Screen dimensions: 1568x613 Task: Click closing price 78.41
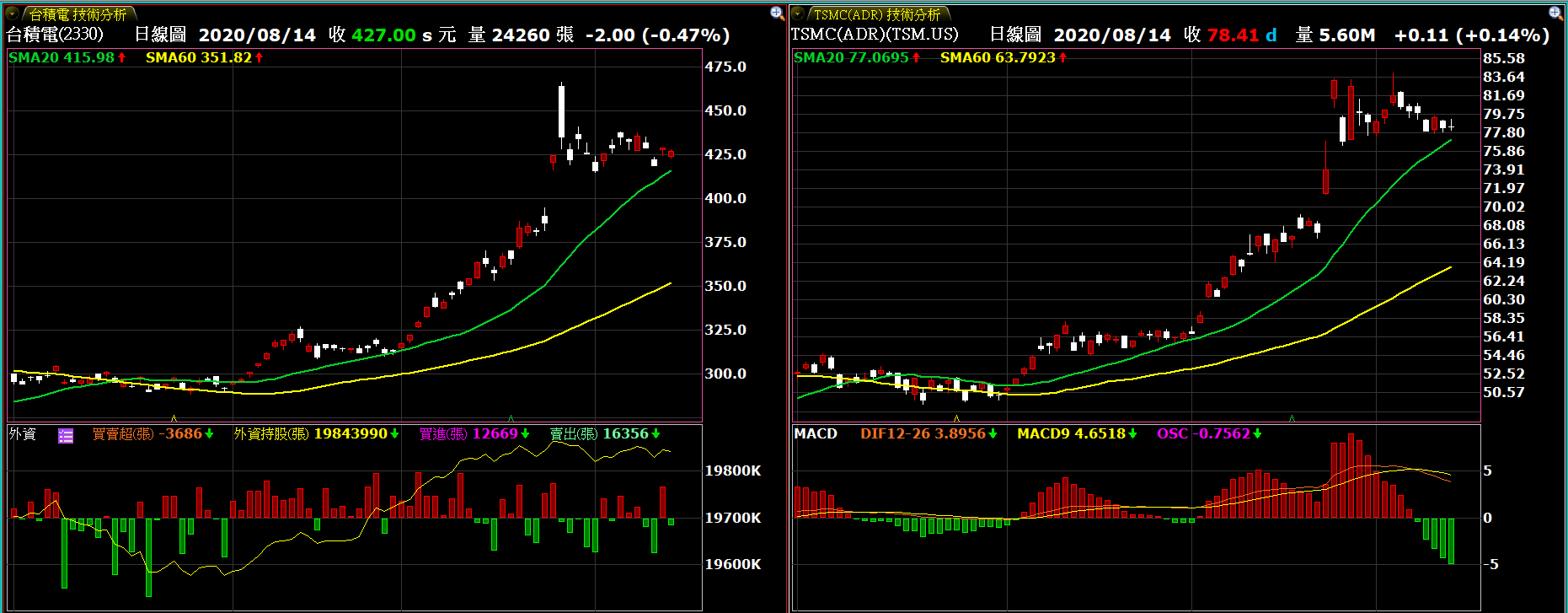point(1233,35)
